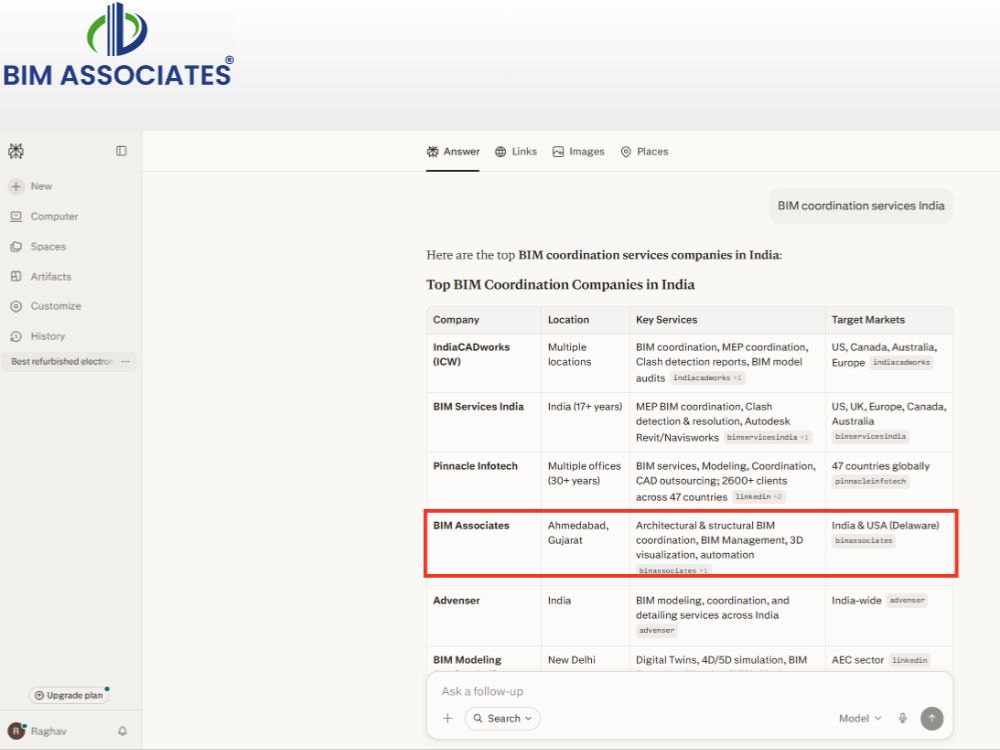
Task: Click the Upgrade plan button
Action: (69, 695)
